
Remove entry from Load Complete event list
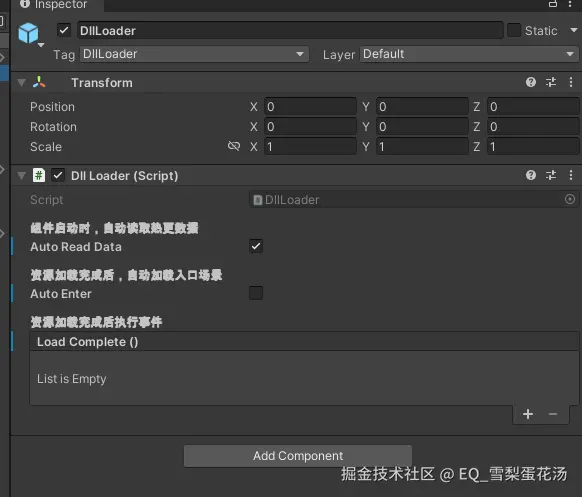click(x=553, y=414)
